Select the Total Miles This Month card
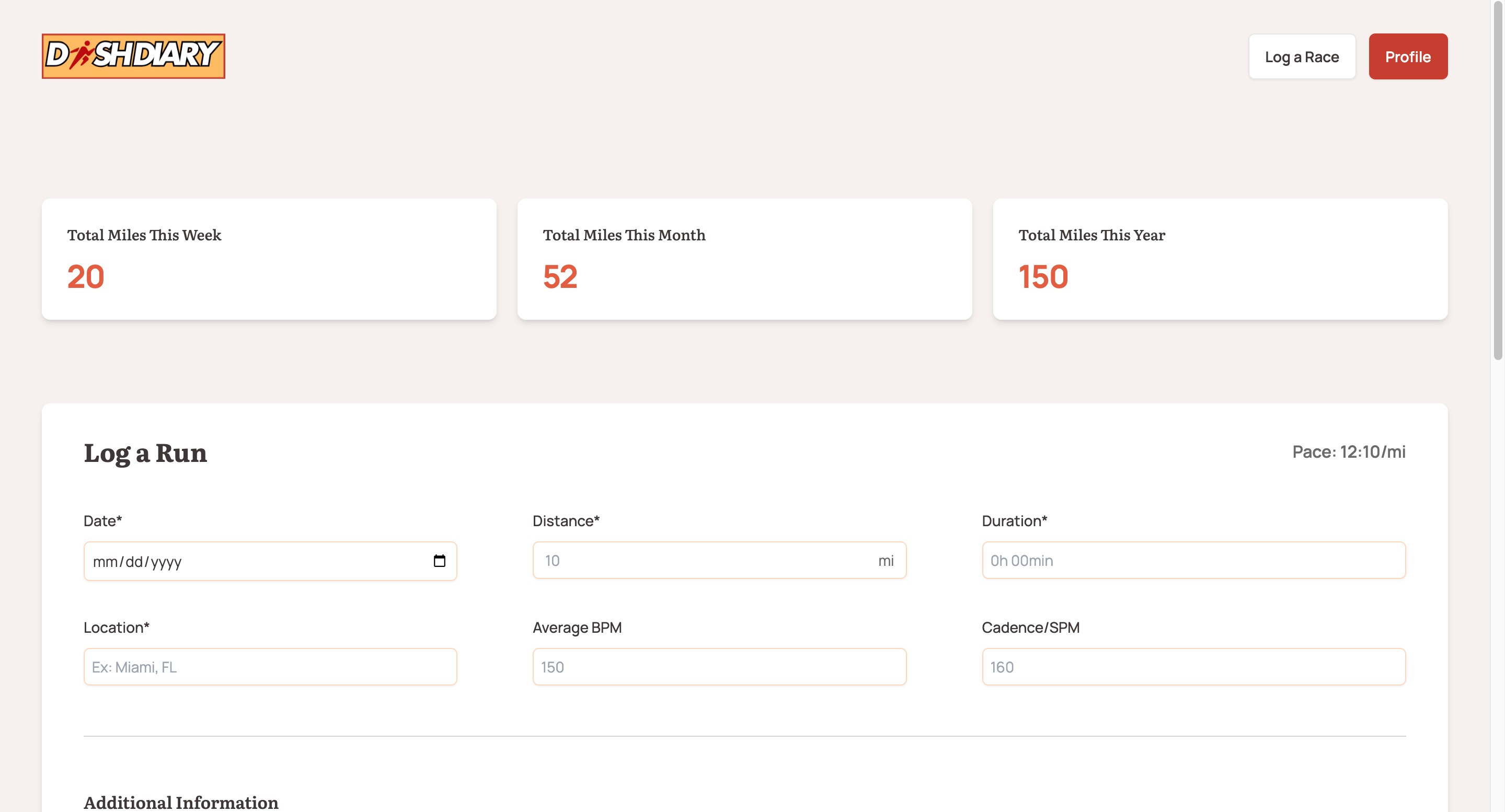Image resolution: width=1505 pixels, height=812 pixels. pos(744,259)
